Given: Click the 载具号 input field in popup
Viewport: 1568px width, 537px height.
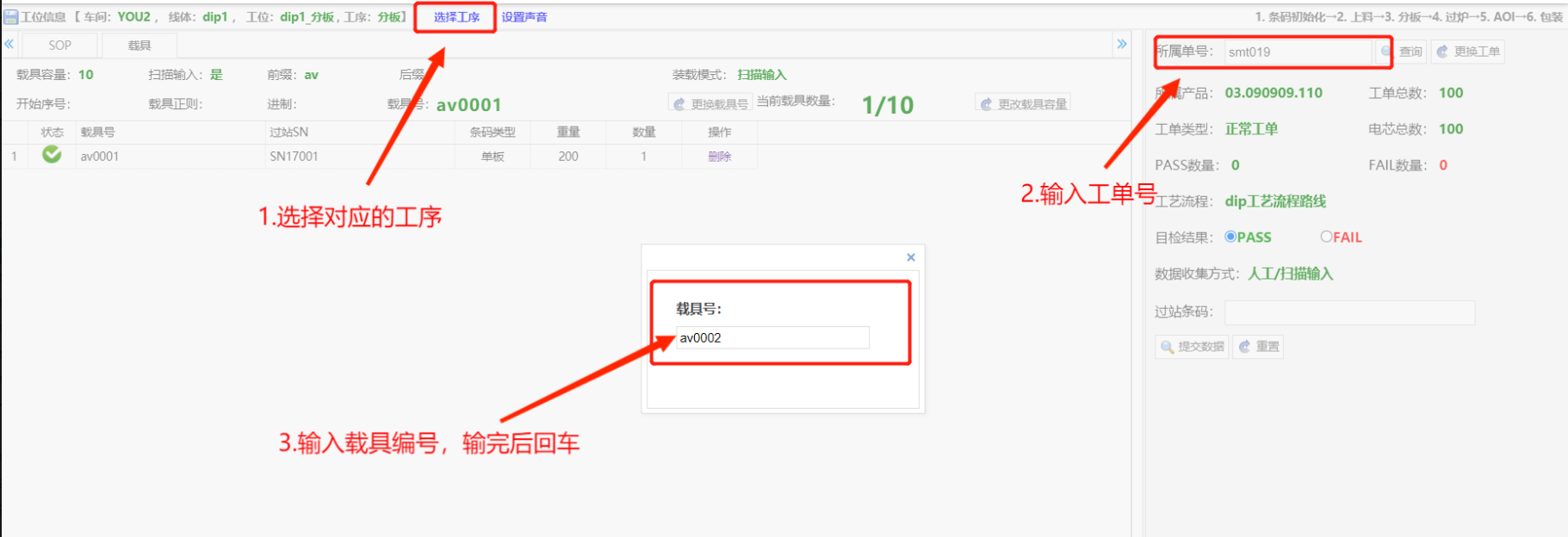Looking at the screenshot, I should [772, 338].
